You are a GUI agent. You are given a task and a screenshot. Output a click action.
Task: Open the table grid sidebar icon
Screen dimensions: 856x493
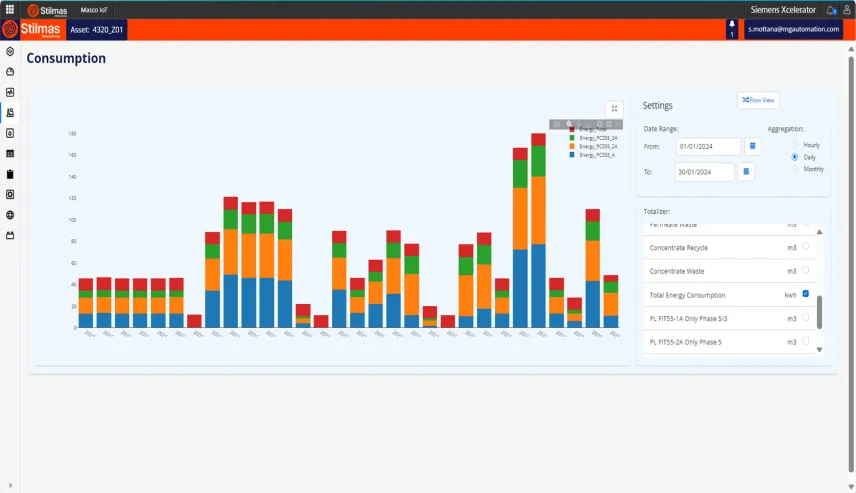(x=10, y=153)
